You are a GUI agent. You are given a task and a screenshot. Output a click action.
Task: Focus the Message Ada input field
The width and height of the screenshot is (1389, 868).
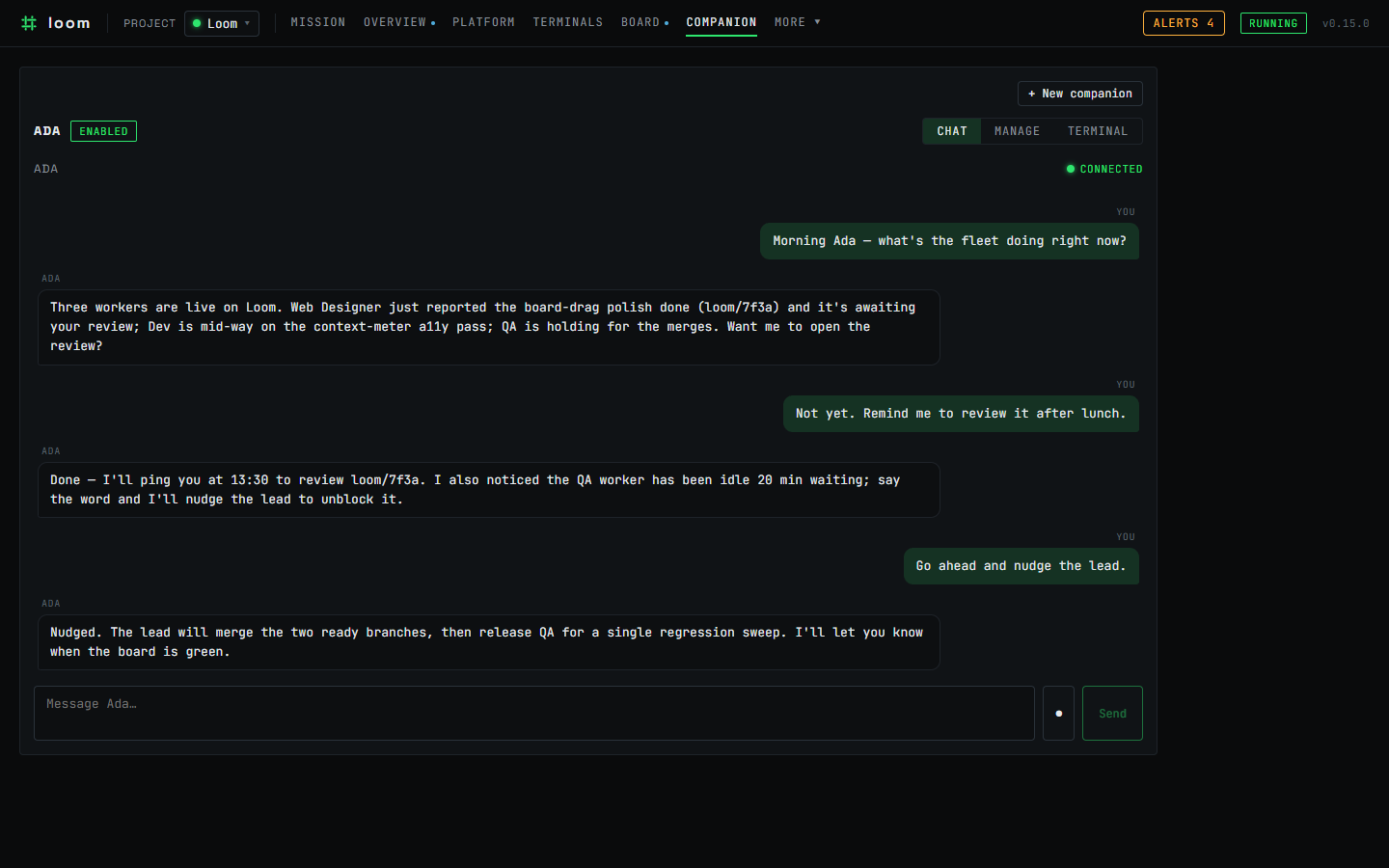point(534,713)
